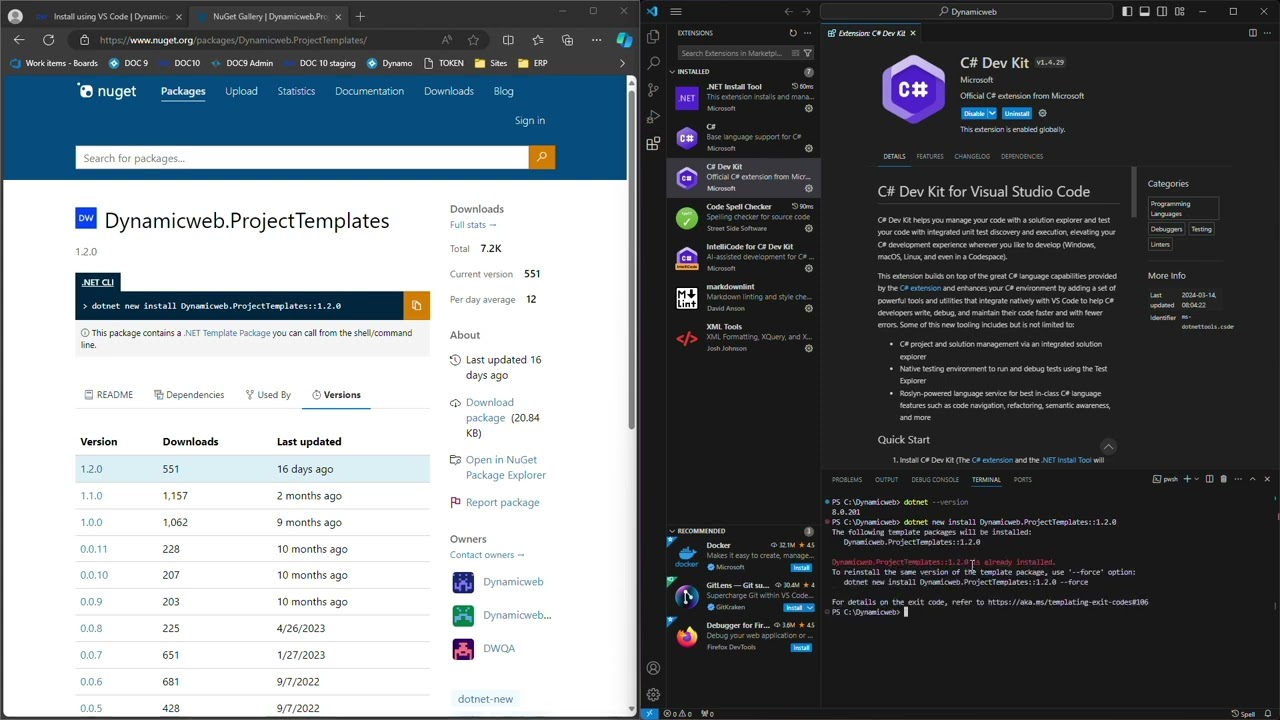Image resolution: width=1280 pixels, height=720 pixels.
Task: Open the Search view in VS Code activity bar
Action: (x=653, y=63)
